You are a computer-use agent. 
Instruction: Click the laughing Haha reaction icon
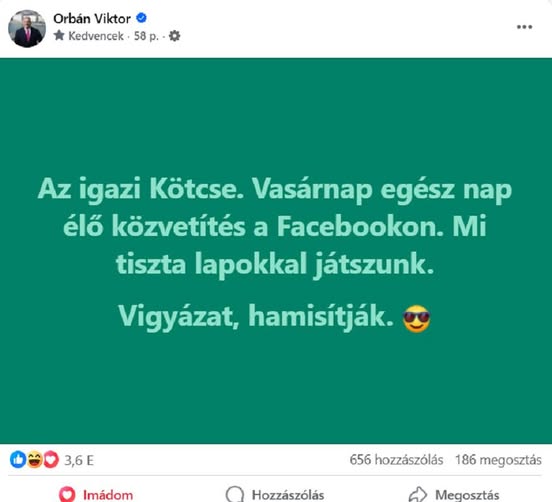coord(34,459)
